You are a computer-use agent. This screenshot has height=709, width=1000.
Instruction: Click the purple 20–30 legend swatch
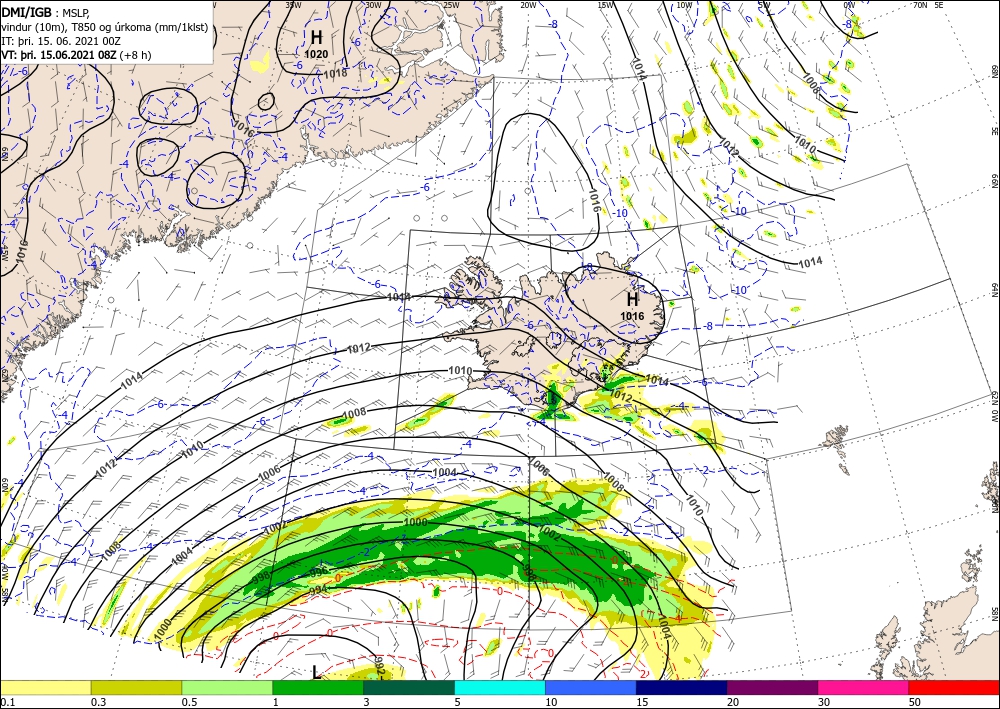772,687
